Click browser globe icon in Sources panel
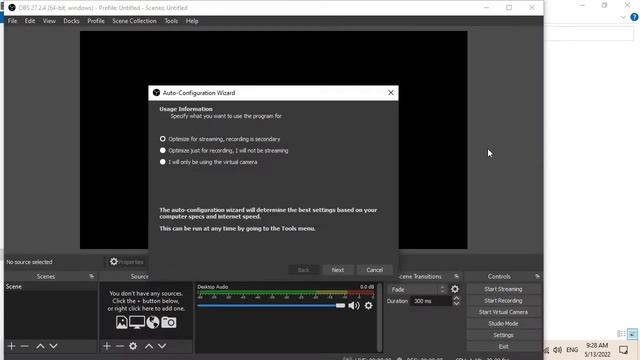The width and height of the screenshot is (640, 360). (x=153, y=322)
